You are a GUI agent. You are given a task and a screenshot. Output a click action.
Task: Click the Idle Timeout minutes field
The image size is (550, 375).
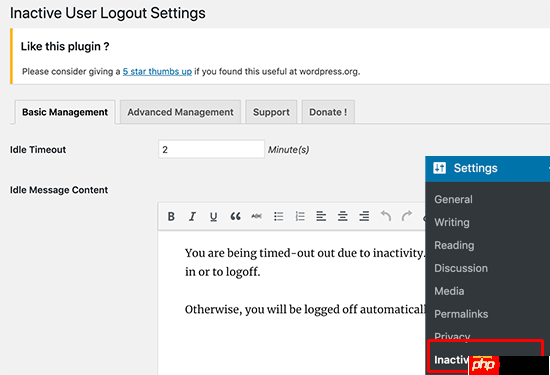click(211, 149)
